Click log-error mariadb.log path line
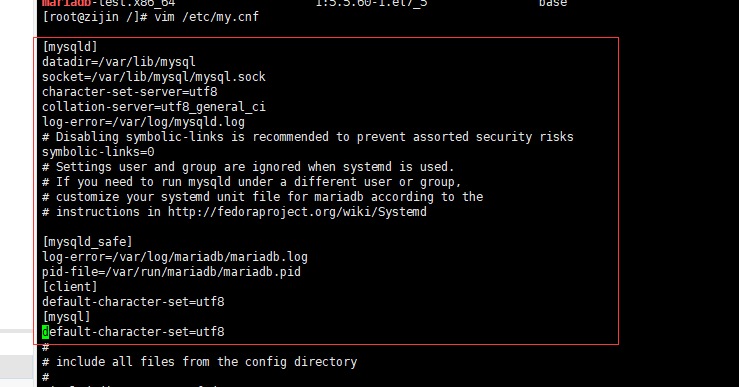 175,257
